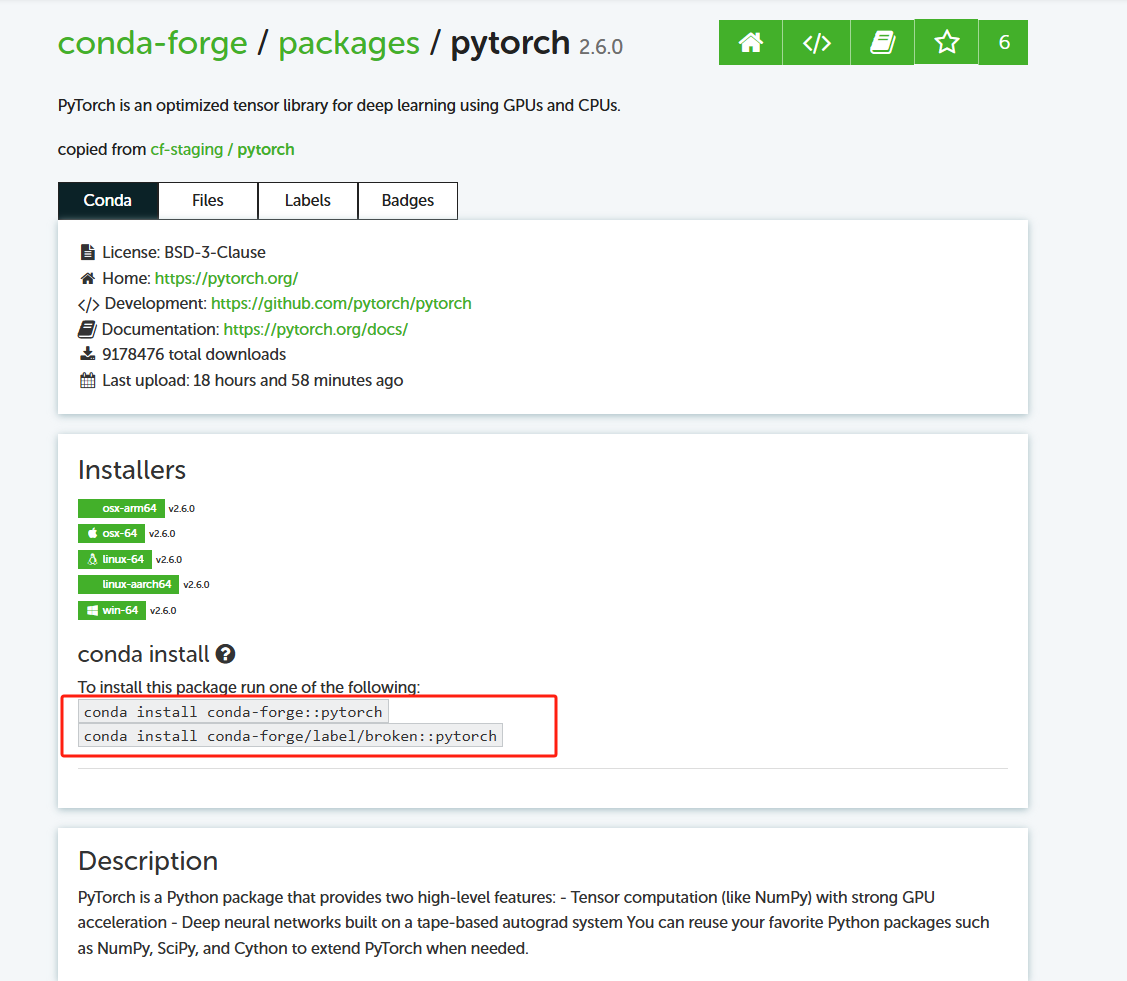Open the Labels tab
Screen dimensions: 1127x981
point(307,200)
